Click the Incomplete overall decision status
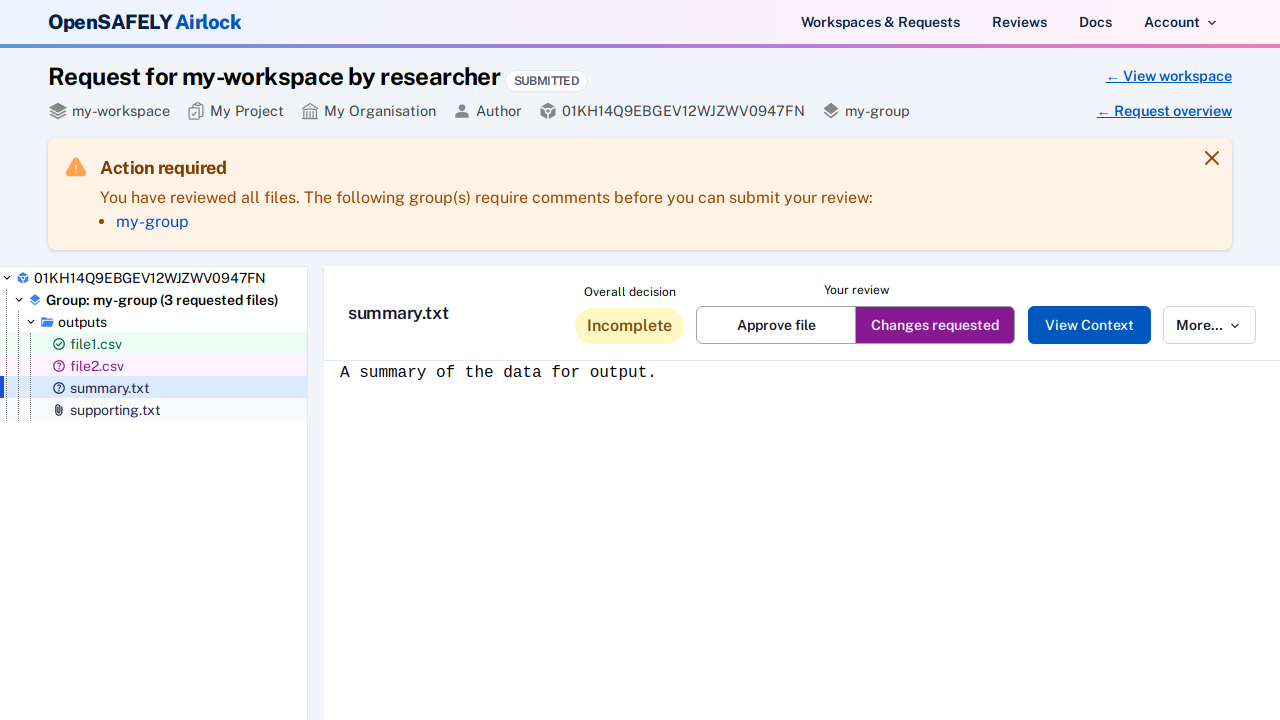Image resolution: width=1280 pixels, height=720 pixels. pos(629,325)
